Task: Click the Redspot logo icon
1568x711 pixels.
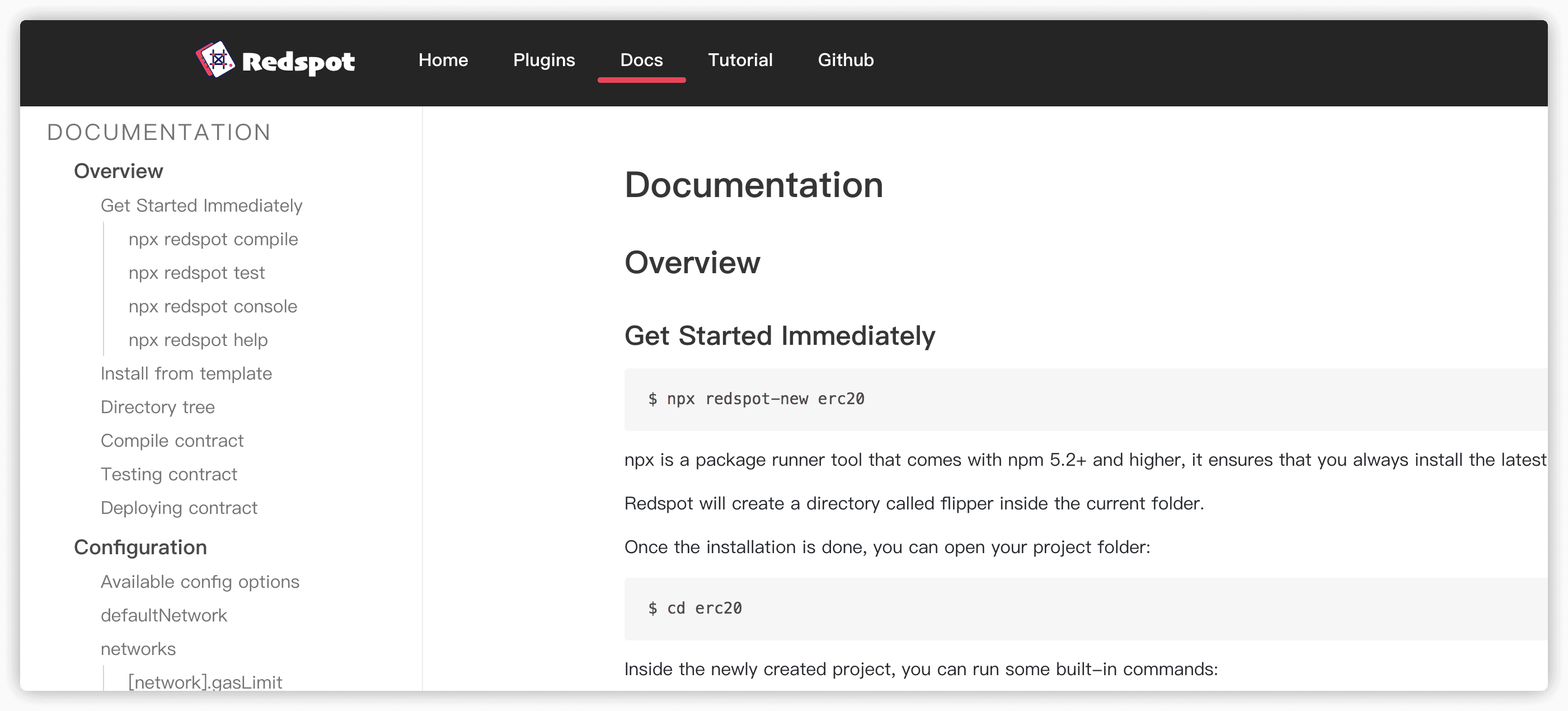Action: click(215, 60)
